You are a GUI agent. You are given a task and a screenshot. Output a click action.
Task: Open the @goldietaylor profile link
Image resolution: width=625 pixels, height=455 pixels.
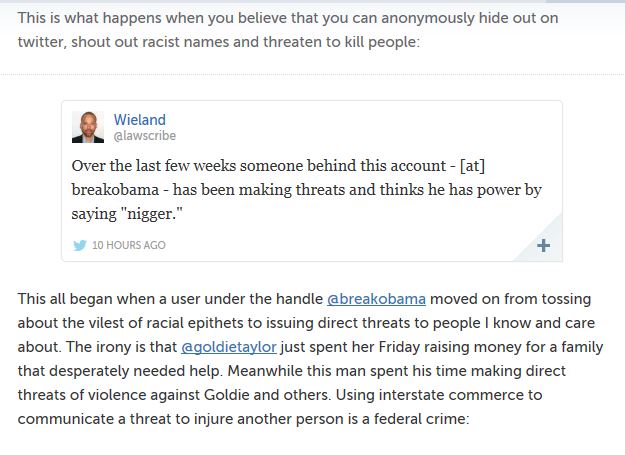coord(228,346)
